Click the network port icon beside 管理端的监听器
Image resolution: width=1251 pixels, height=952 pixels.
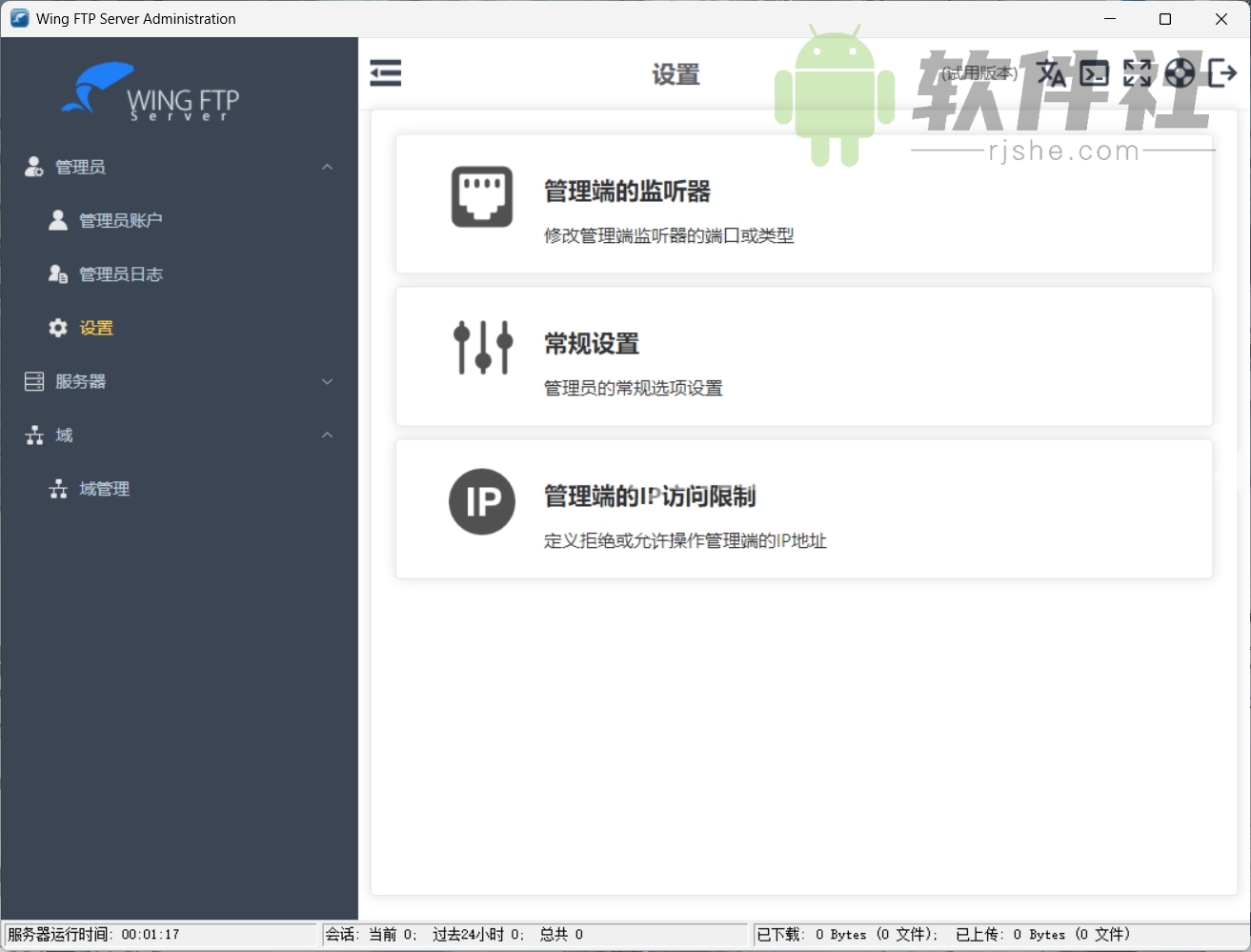(481, 197)
